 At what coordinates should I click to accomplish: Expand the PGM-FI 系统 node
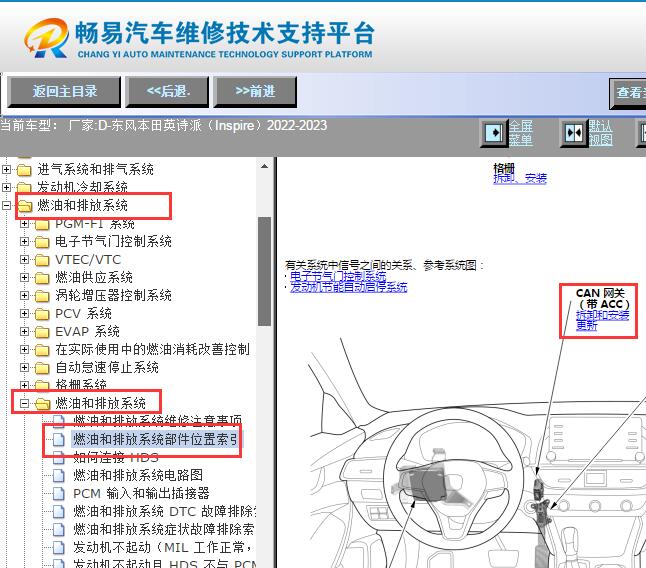coord(25,224)
